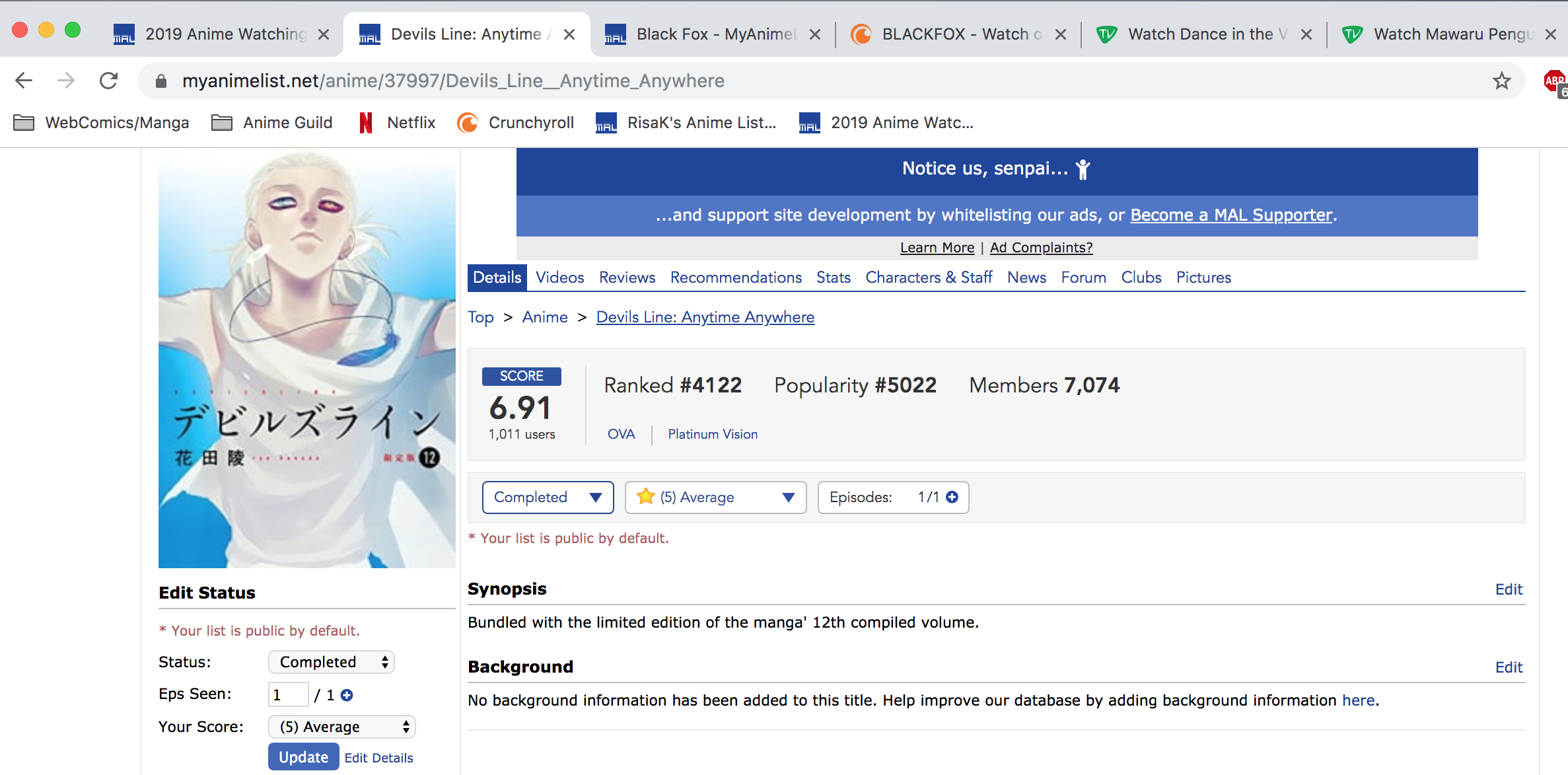This screenshot has width=1568, height=775.
Task: Select the Details page tab
Action: coord(497,277)
